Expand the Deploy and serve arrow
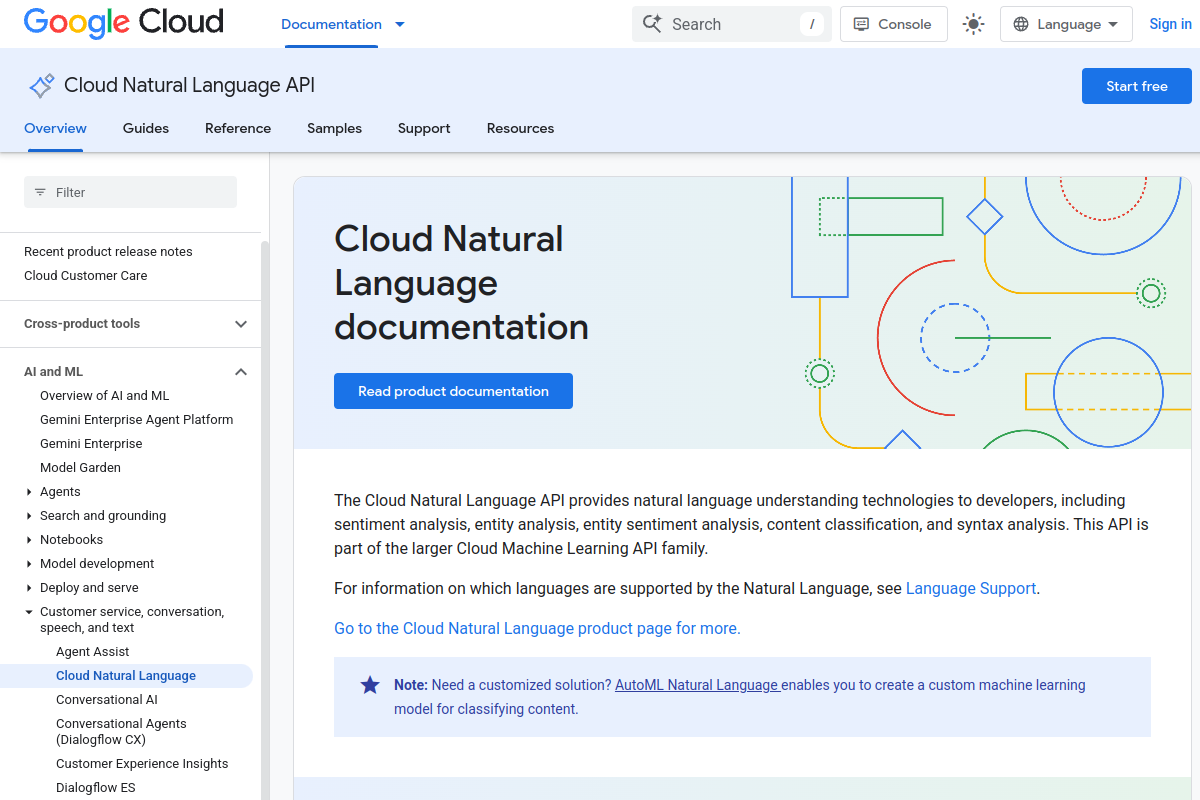 [29, 588]
